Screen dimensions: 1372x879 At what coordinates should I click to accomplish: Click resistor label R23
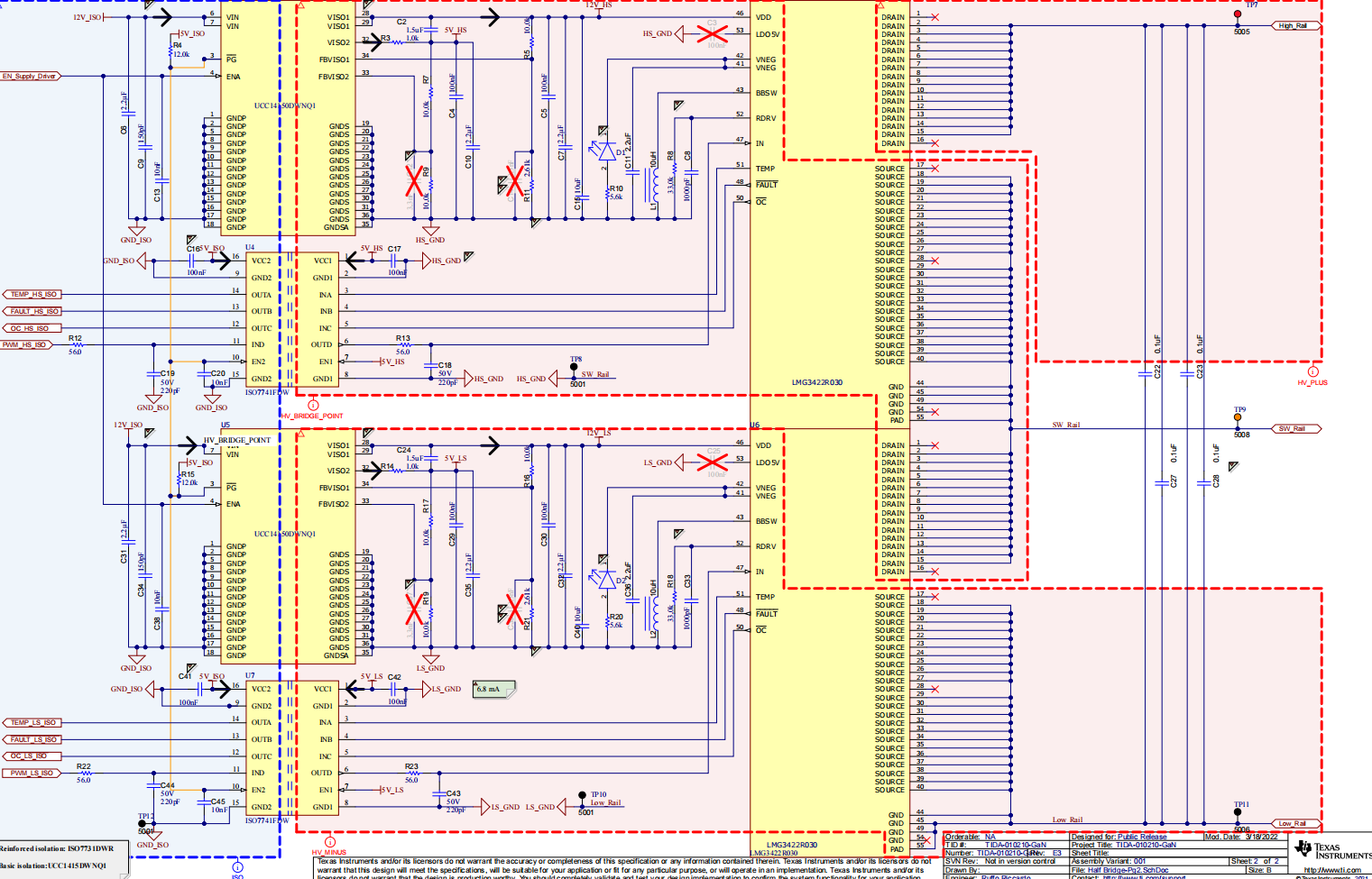click(411, 766)
